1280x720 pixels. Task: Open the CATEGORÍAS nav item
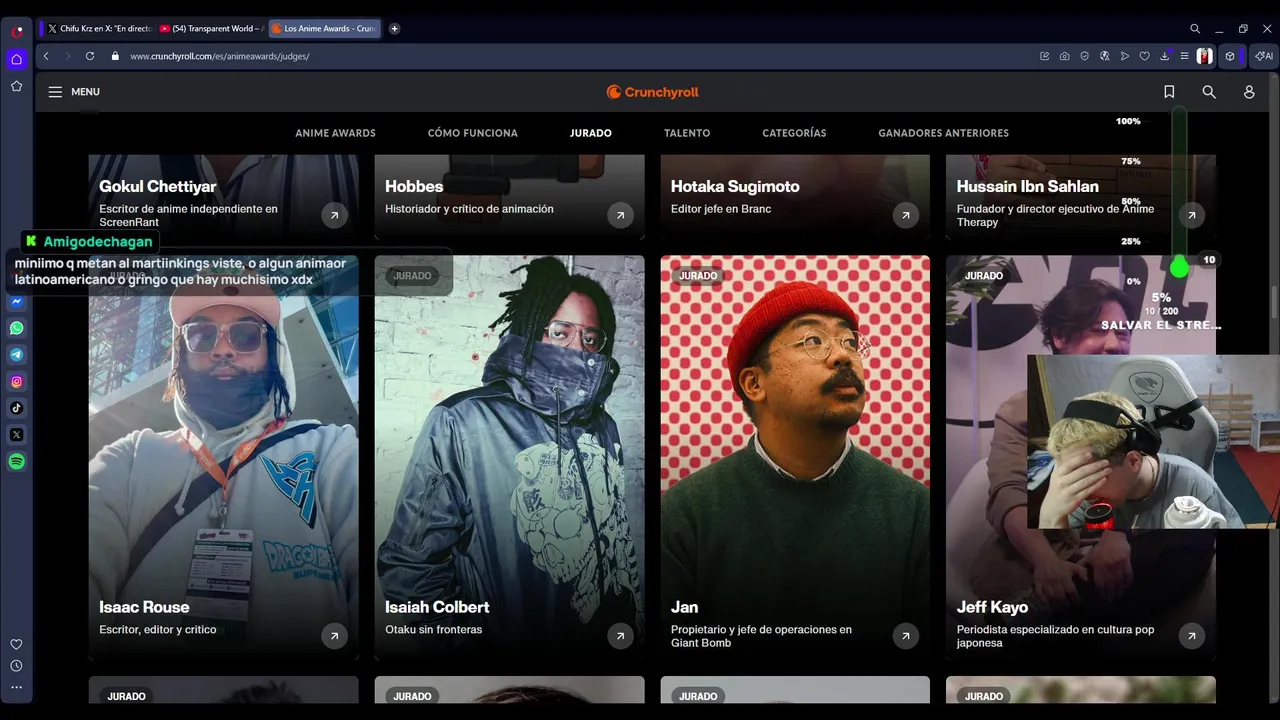tap(794, 133)
